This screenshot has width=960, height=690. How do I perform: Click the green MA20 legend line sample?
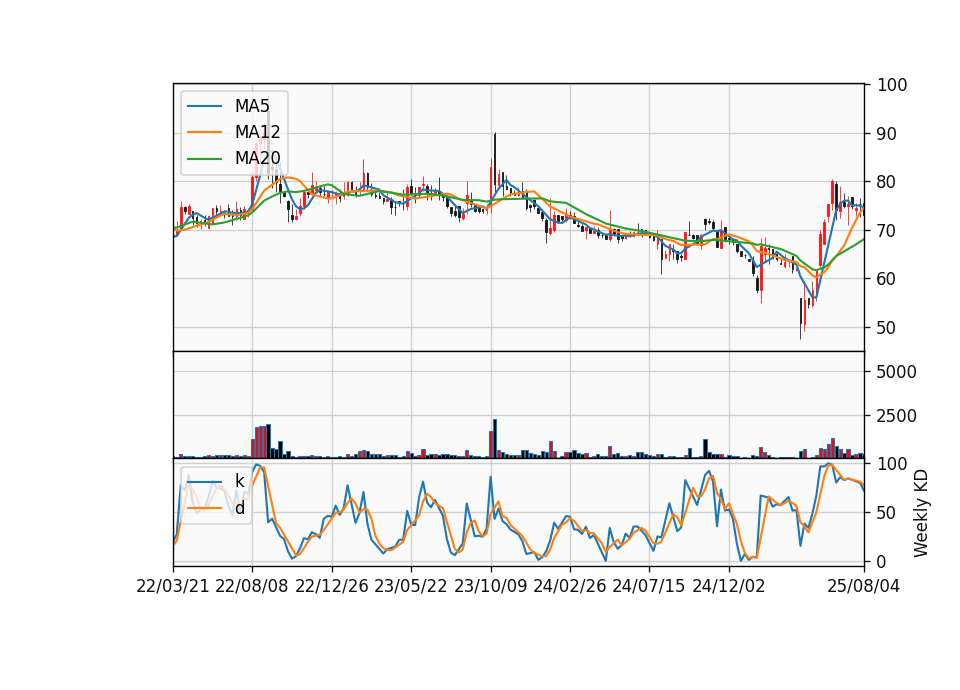[x=204, y=159]
